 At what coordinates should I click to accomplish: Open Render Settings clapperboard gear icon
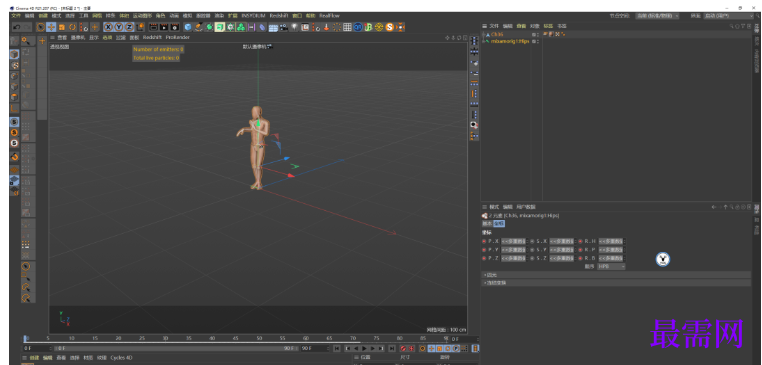(175, 27)
